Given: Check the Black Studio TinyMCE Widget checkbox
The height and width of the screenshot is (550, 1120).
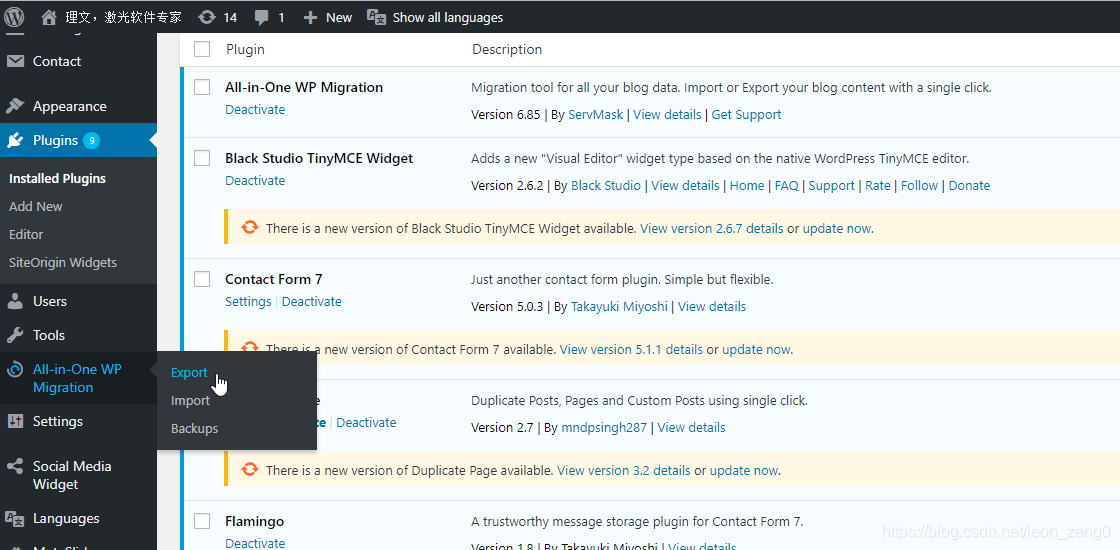Looking at the screenshot, I should pyautogui.click(x=202, y=158).
